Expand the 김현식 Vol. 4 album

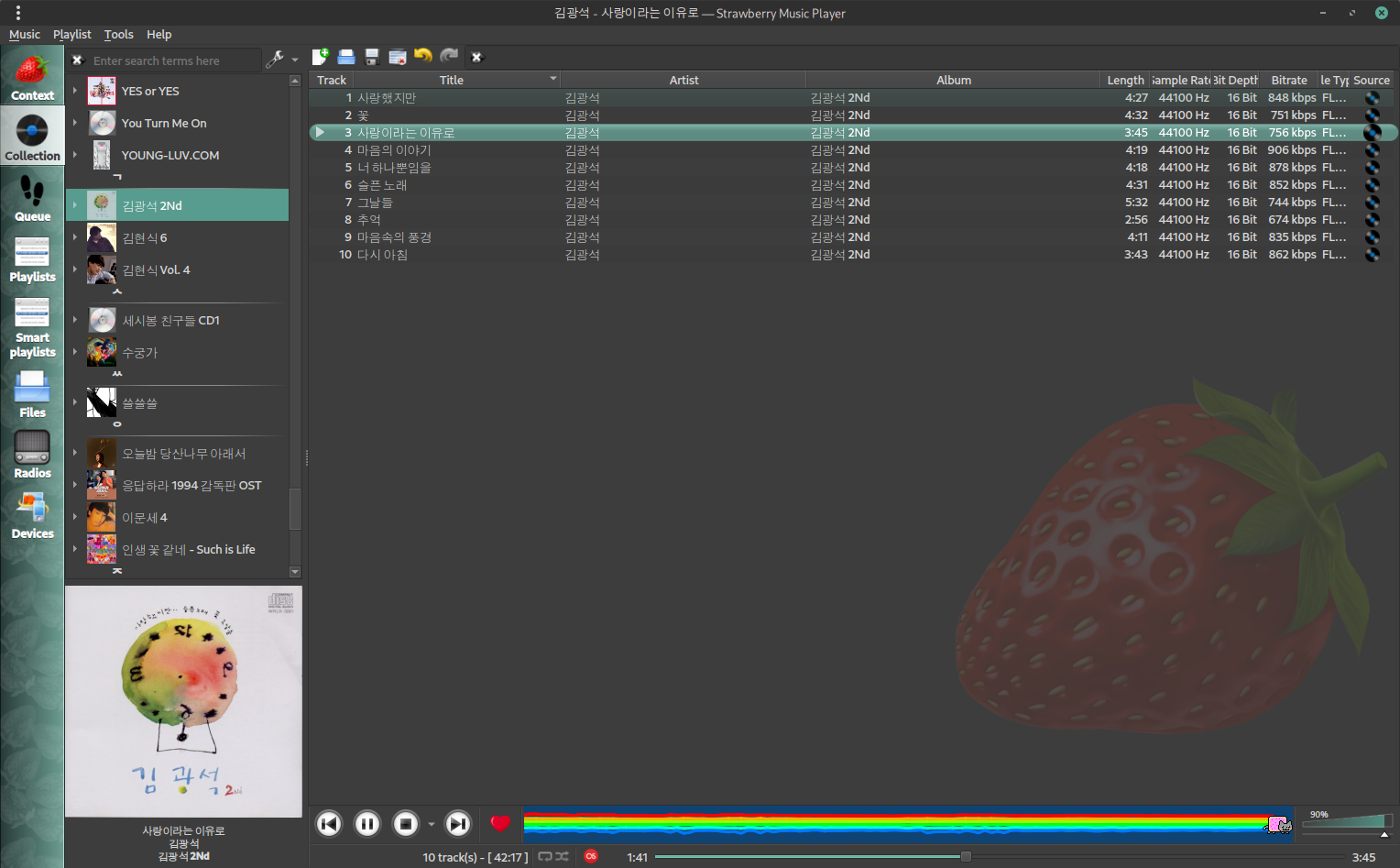[75, 269]
